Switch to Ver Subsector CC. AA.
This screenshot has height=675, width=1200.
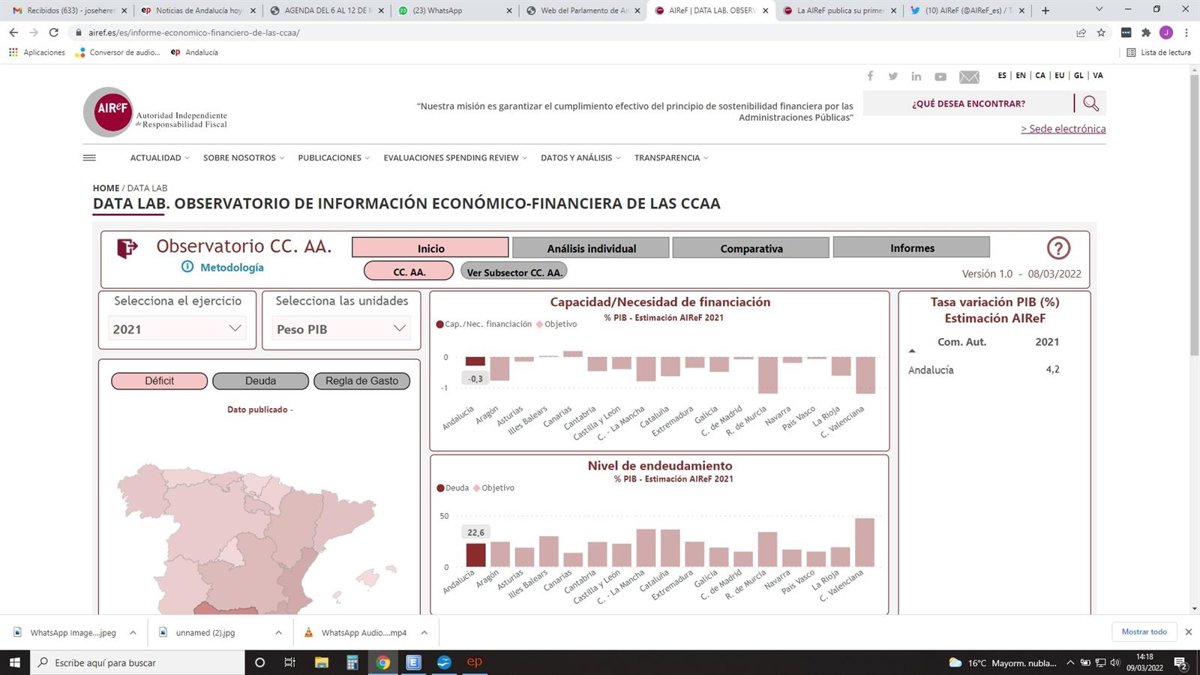coord(514,271)
